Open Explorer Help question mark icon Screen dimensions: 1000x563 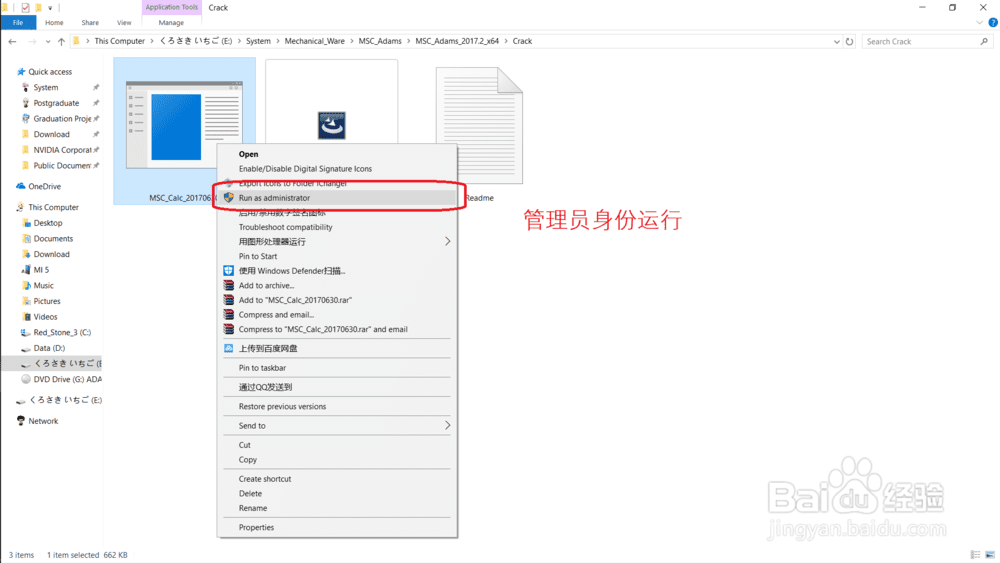(993, 22)
